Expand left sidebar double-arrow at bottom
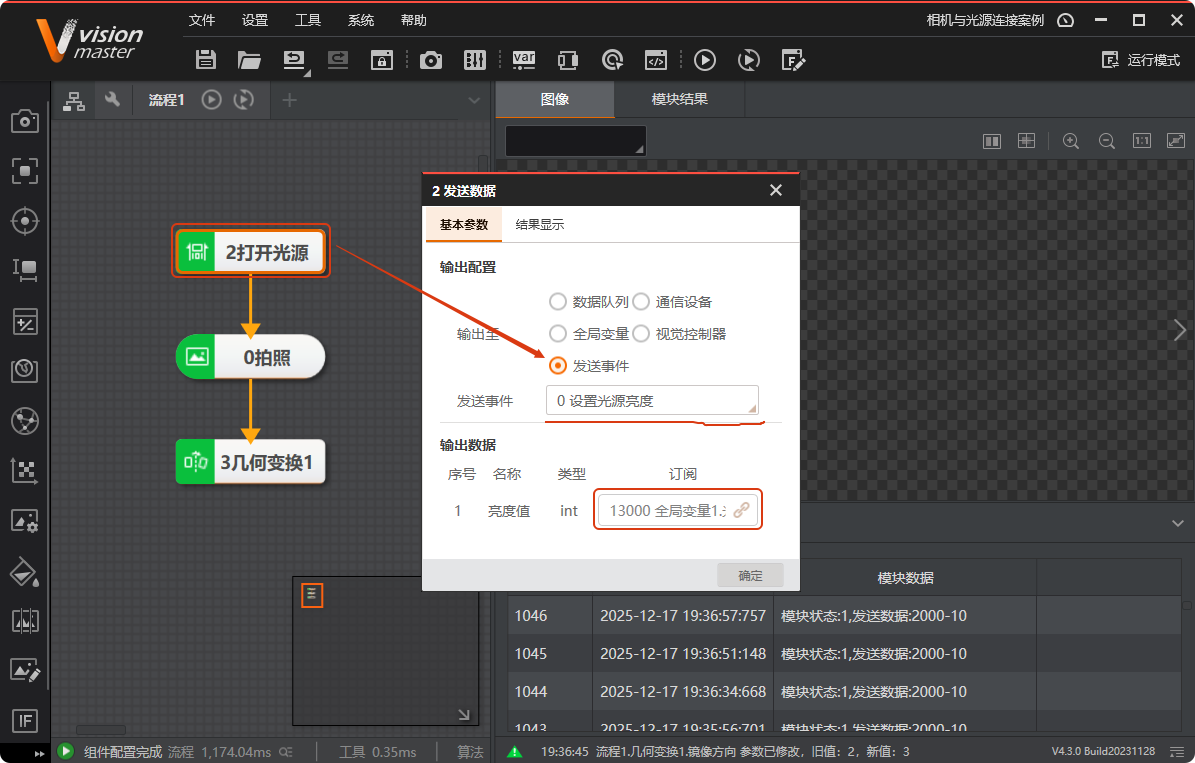This screenshot has height=763, width=1195. tap(39, 754)
